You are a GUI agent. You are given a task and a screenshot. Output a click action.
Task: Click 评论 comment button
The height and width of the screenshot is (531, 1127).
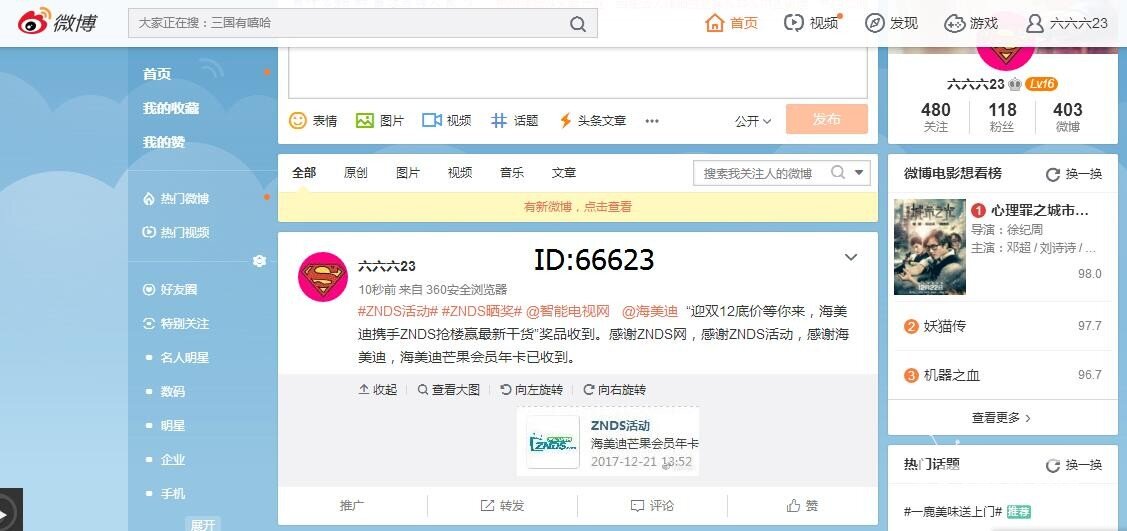[652, 506]
